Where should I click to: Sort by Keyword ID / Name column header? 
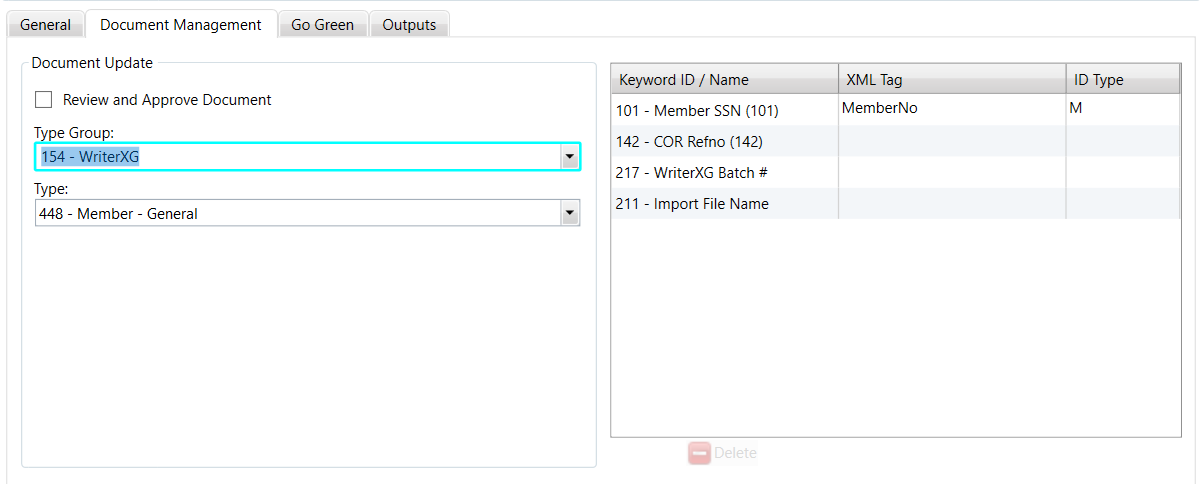click(684, 80)
